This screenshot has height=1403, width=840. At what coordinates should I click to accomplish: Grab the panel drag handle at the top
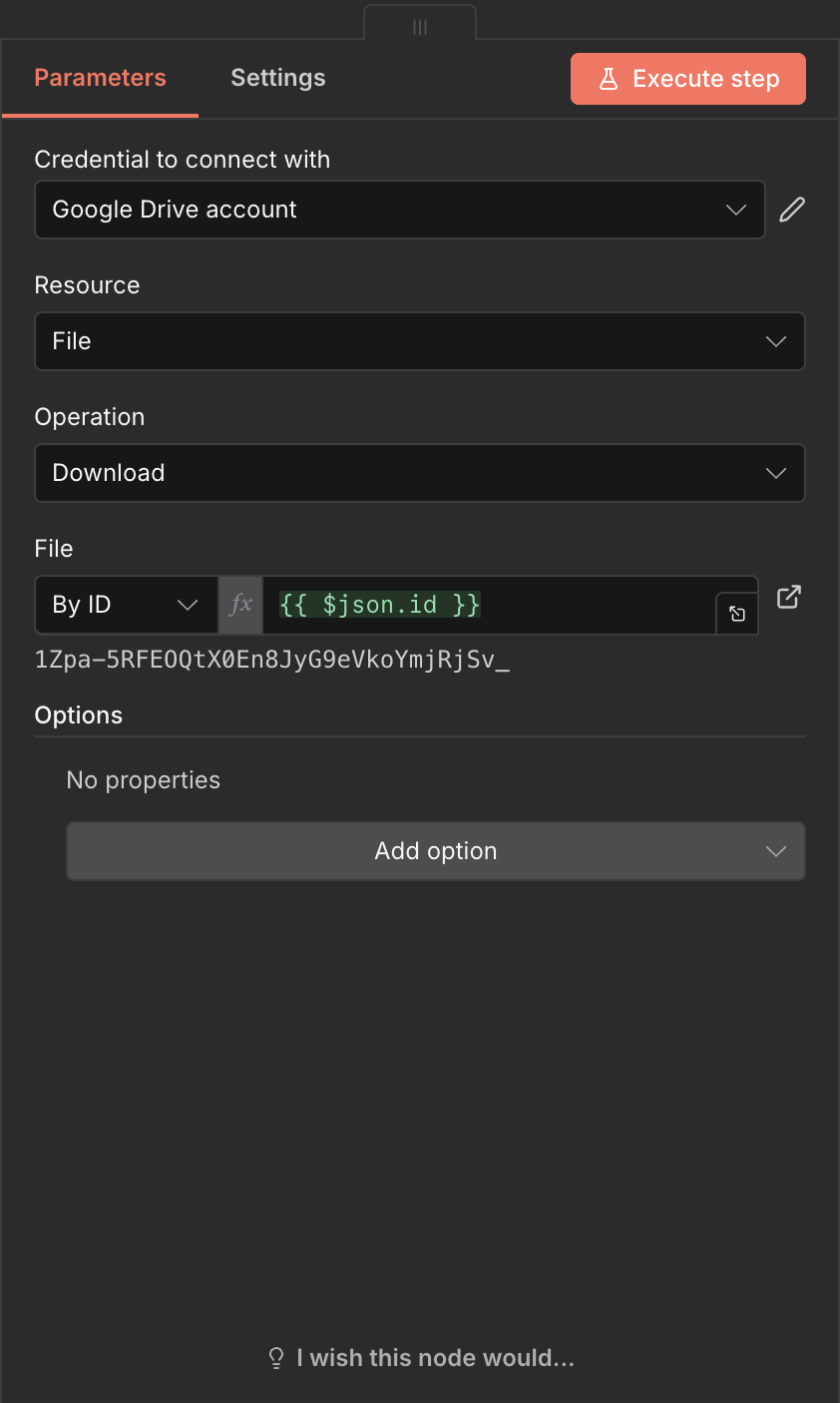(x=420, y=25)
